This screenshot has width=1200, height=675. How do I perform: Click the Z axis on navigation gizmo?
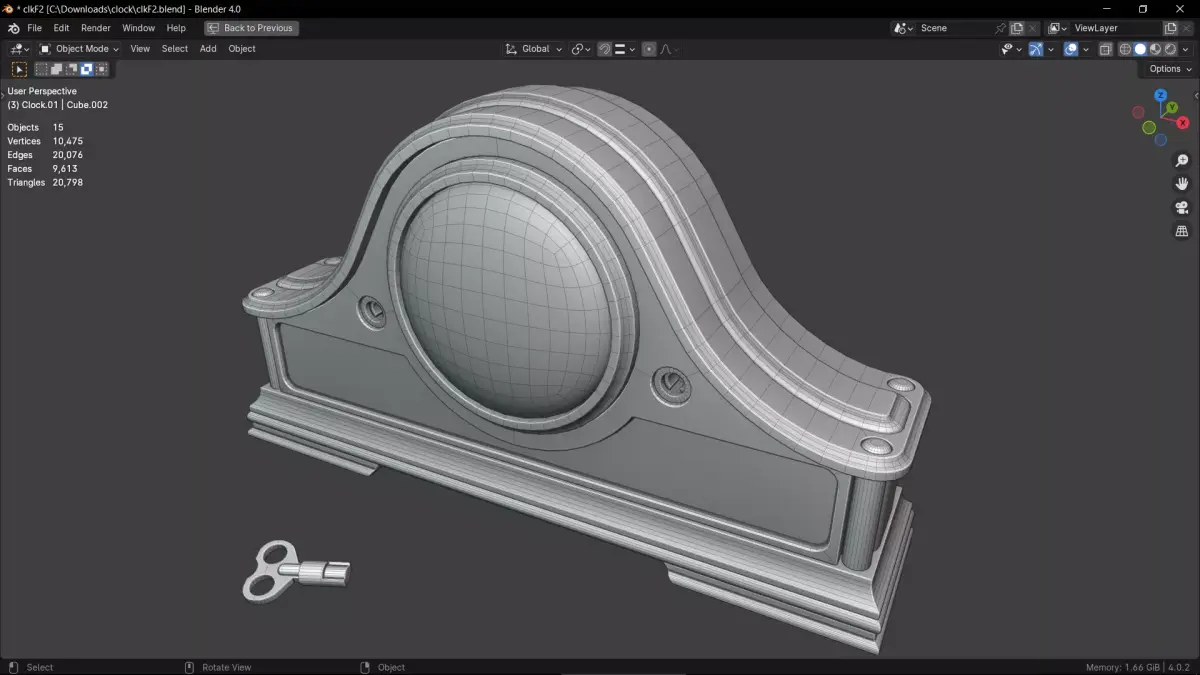[x=1161, y=95]
